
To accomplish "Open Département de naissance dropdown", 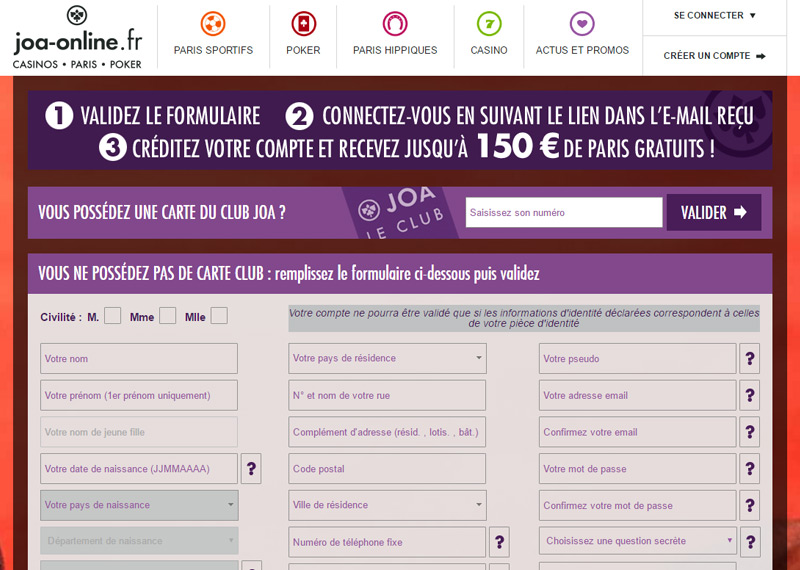I will (139, 541).
